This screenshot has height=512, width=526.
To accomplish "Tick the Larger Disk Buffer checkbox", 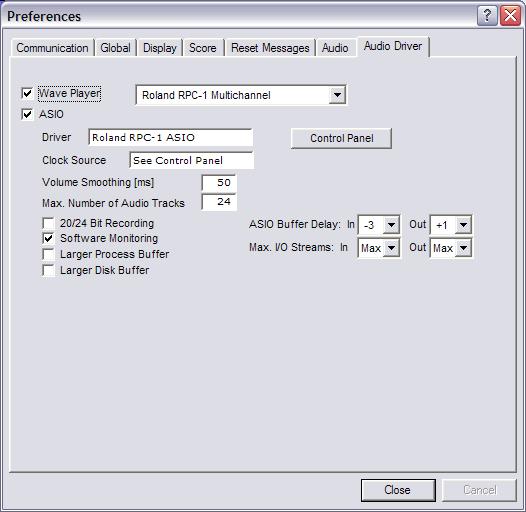I will 48,270.
